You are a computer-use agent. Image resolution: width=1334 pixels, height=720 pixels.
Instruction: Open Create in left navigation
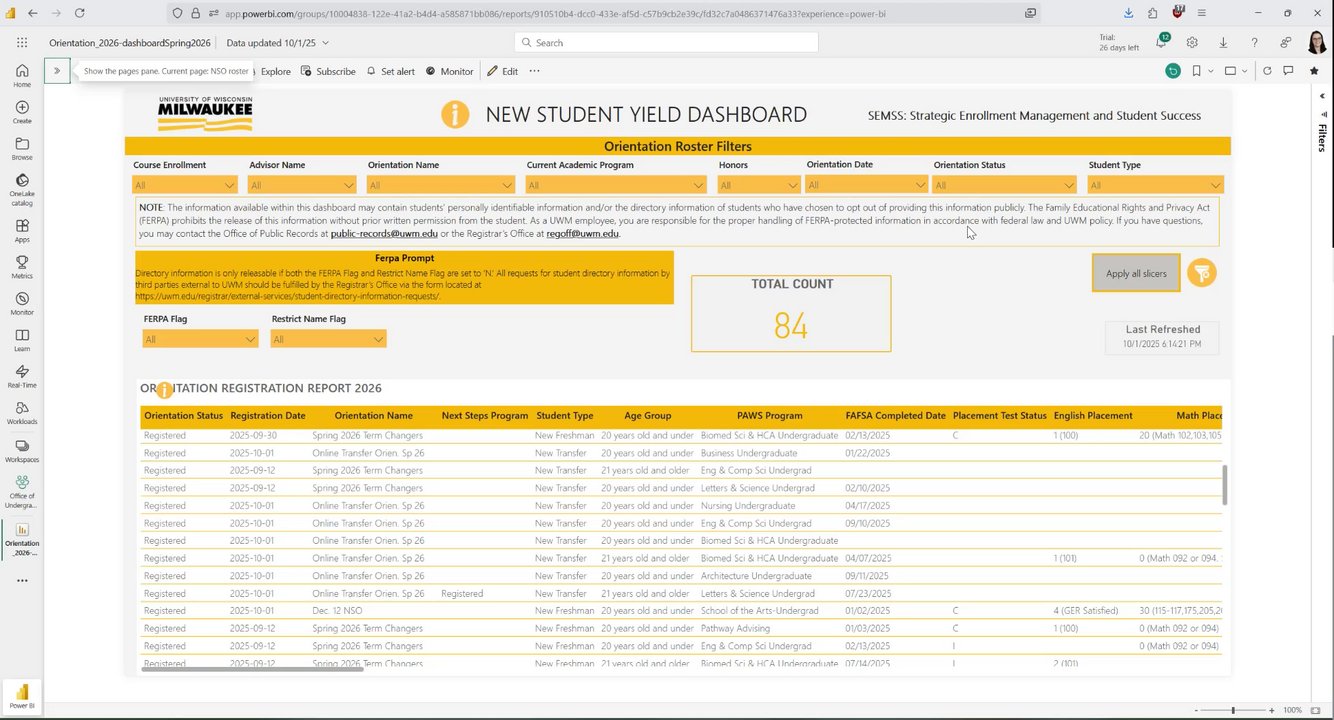pos(22,112)
